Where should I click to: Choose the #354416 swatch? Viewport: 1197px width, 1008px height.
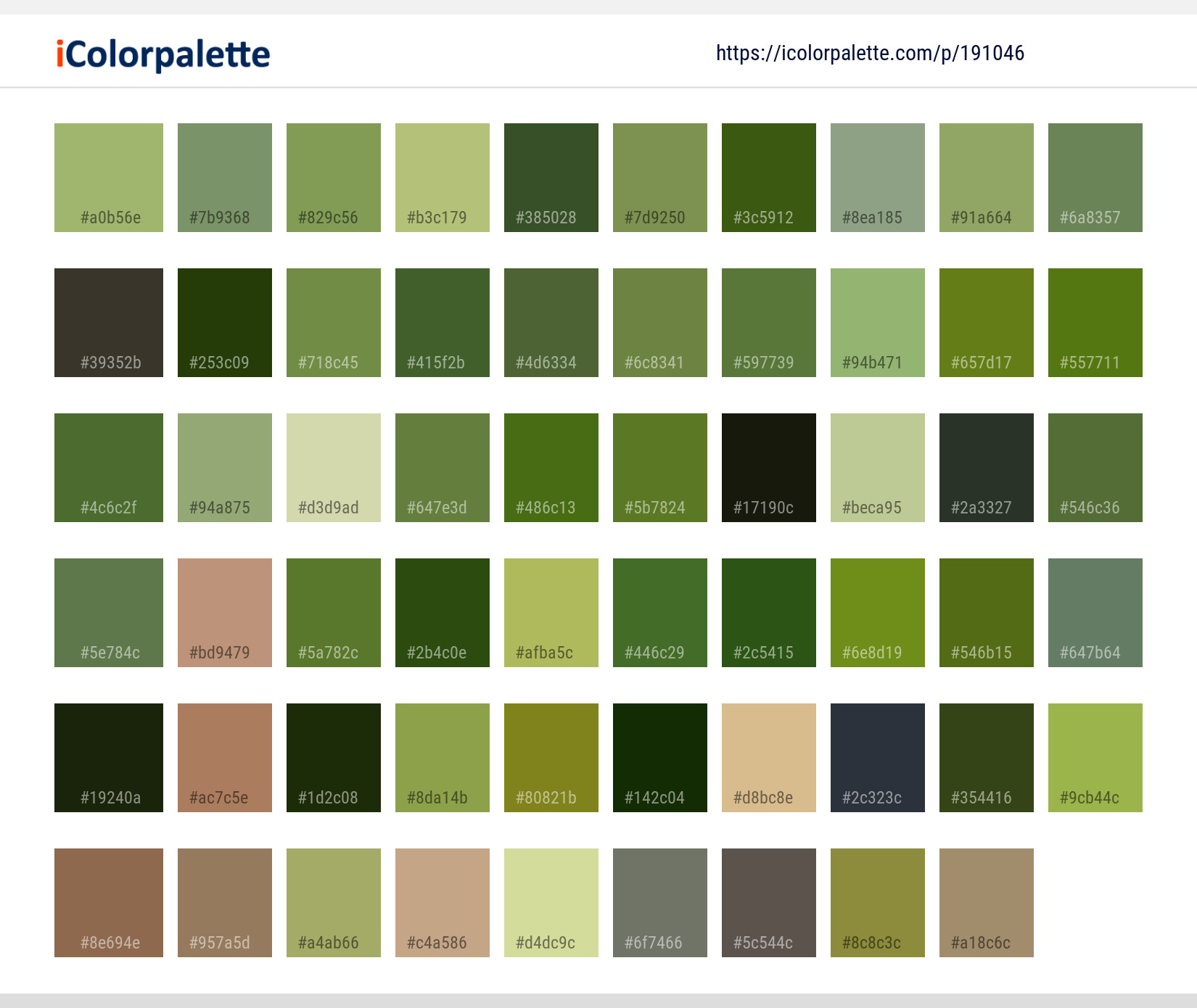(x=987, y=758)
